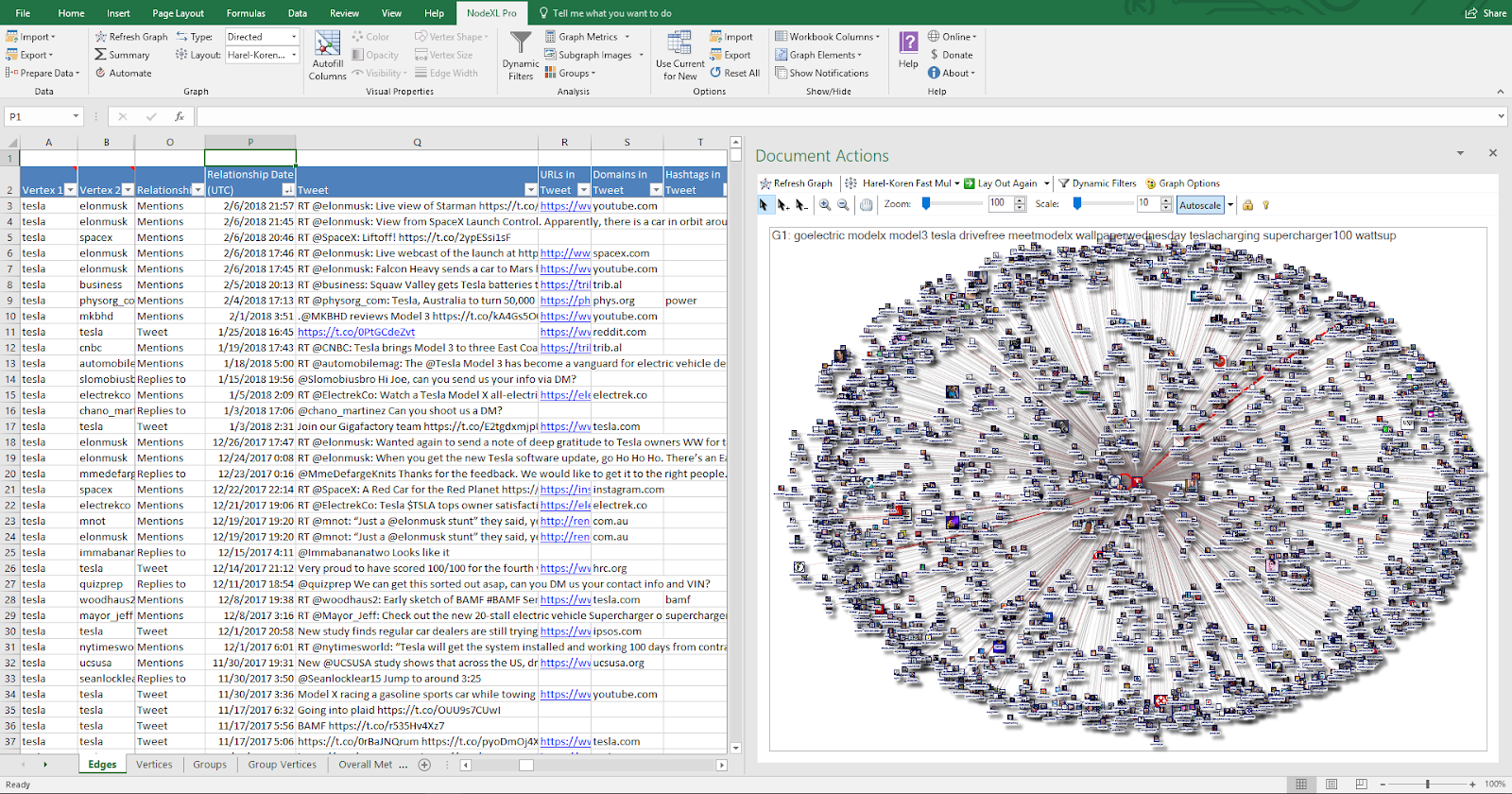Click the vertical scrollbar down arrow of sheet
The height and width of the screenshot is (794, 1512).
[x=735, y=748]
